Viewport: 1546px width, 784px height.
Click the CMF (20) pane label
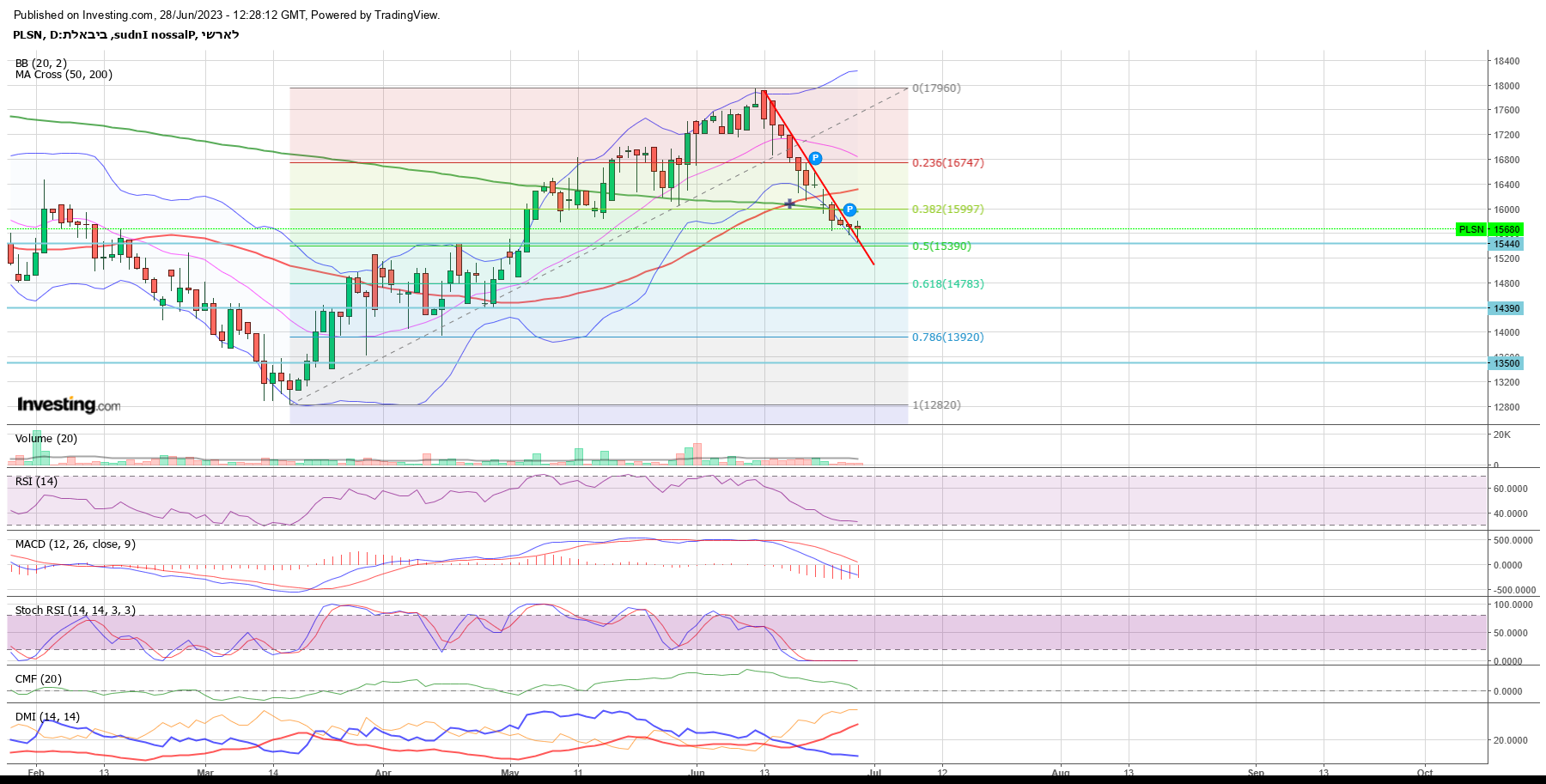(x=39, y=679)
